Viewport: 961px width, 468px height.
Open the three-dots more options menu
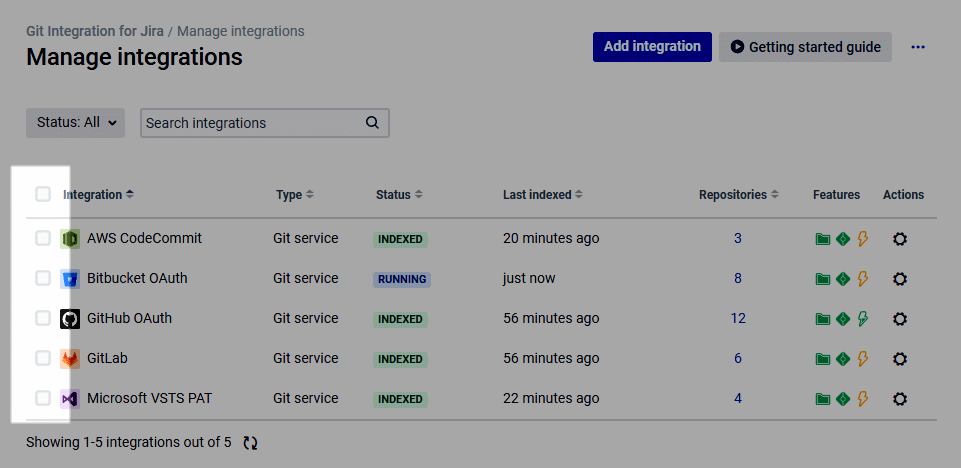917,47
